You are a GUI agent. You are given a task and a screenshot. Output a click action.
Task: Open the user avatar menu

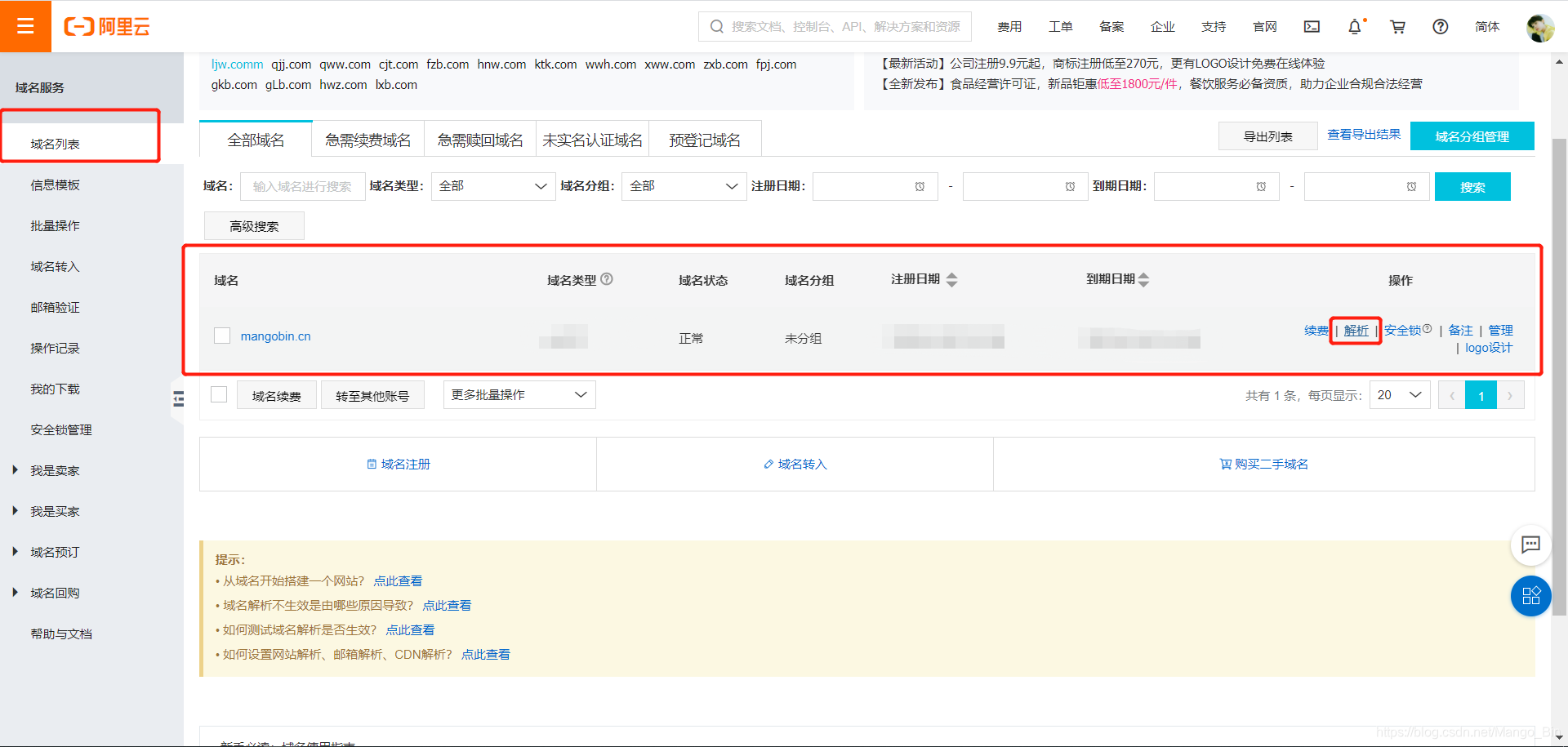coord(1540,28)
